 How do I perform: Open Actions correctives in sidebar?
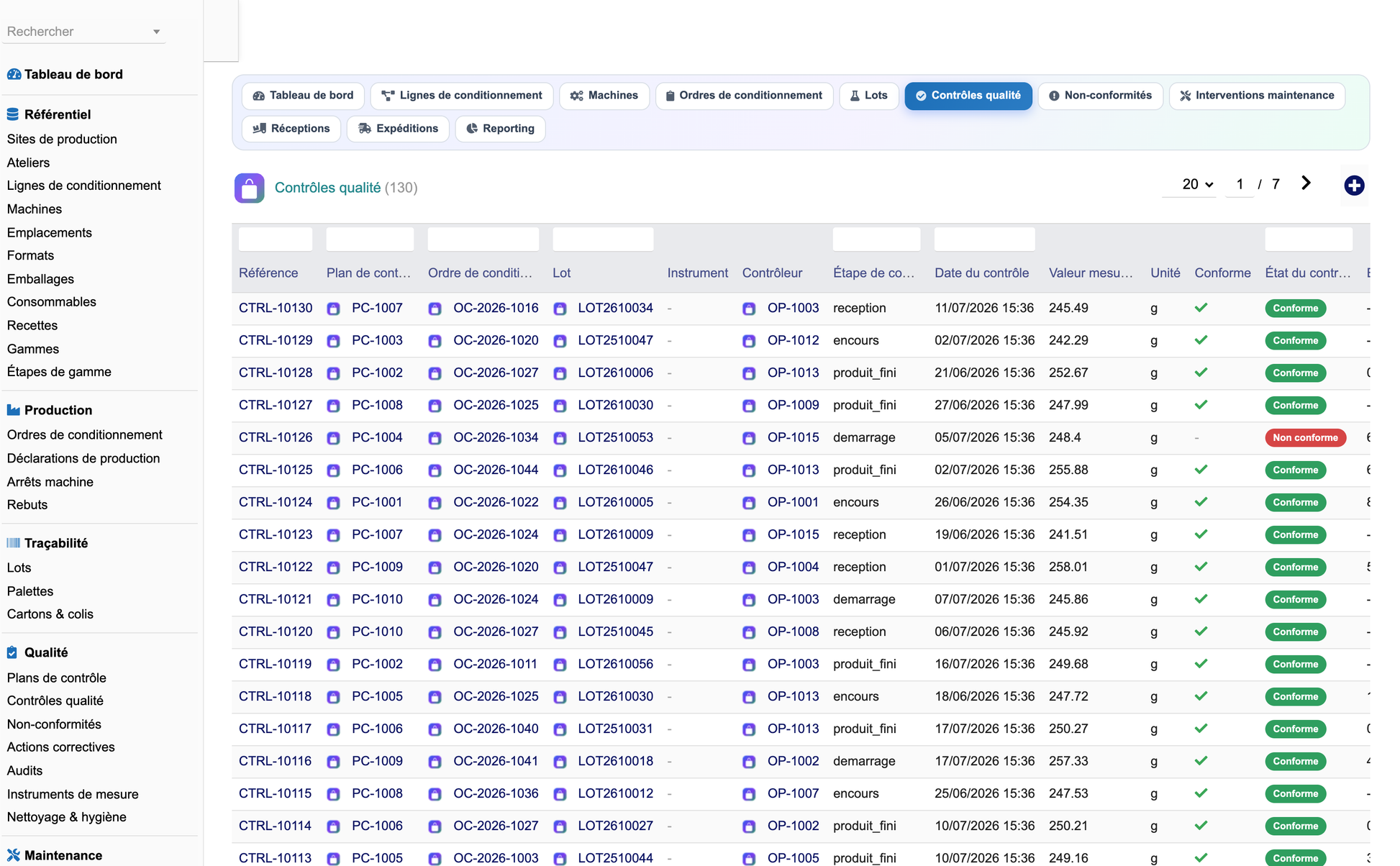click(x=61, y=747)
